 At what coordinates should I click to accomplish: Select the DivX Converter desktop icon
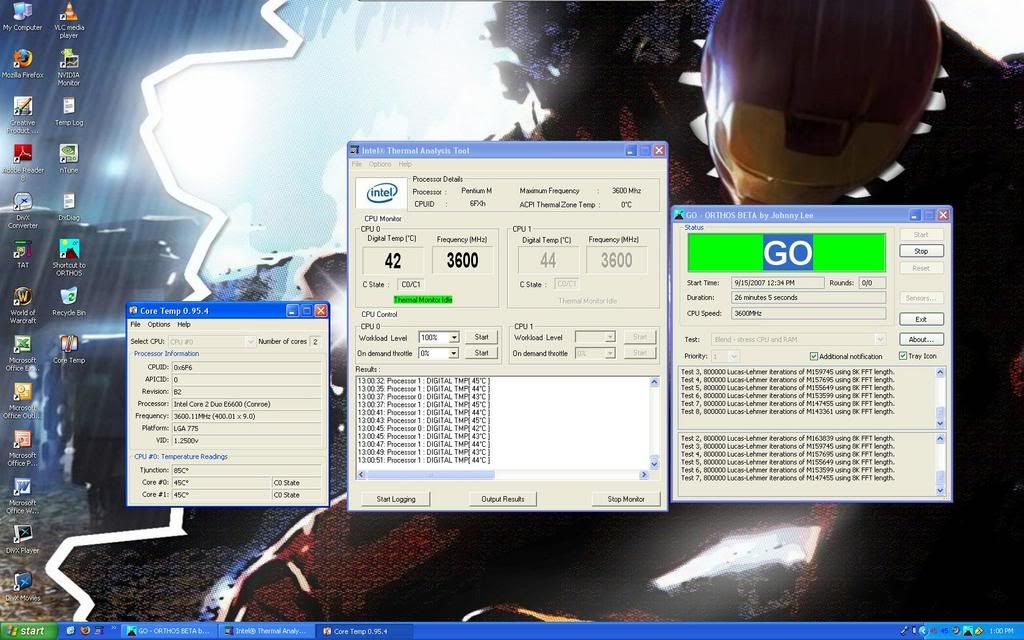click(x=23, y=210)
